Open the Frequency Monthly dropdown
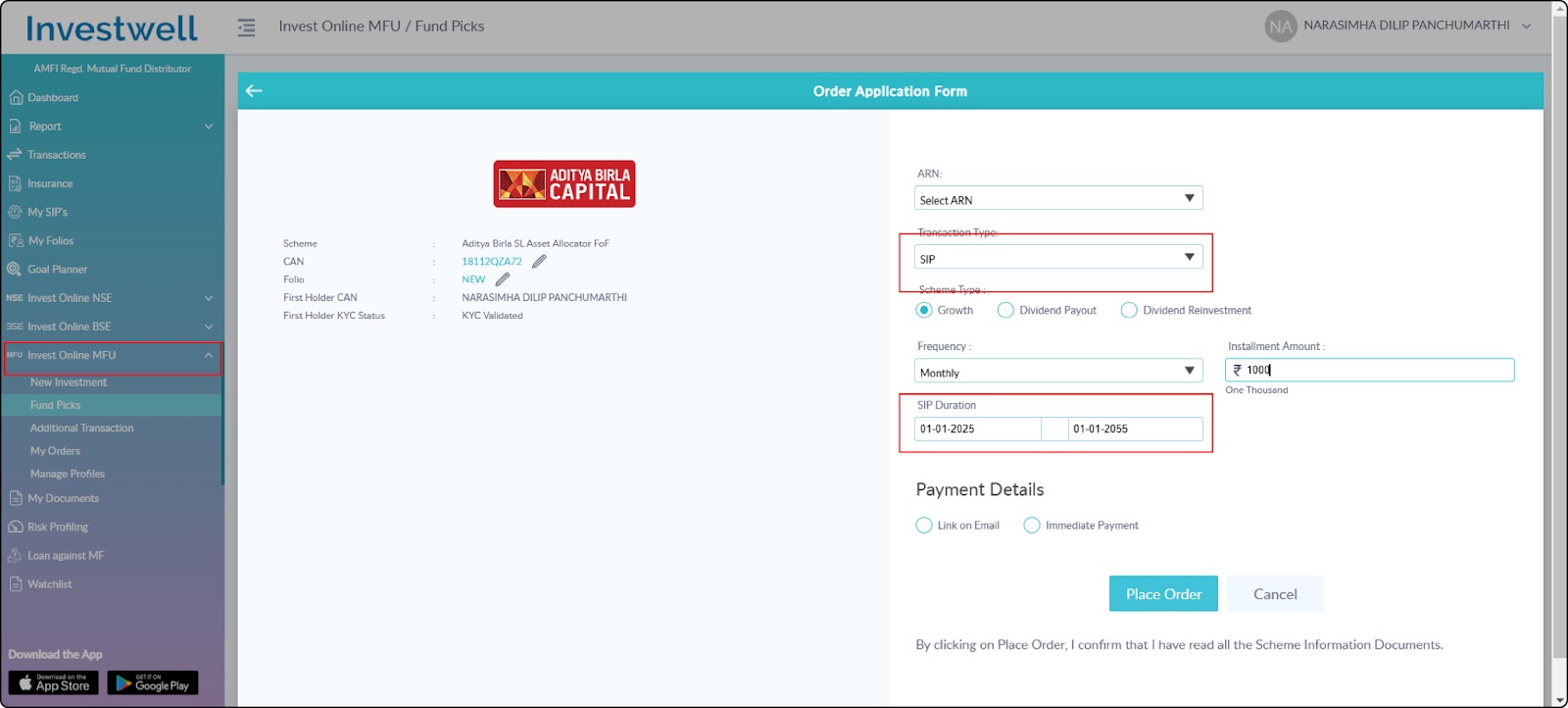 (x=1058, y=372)
